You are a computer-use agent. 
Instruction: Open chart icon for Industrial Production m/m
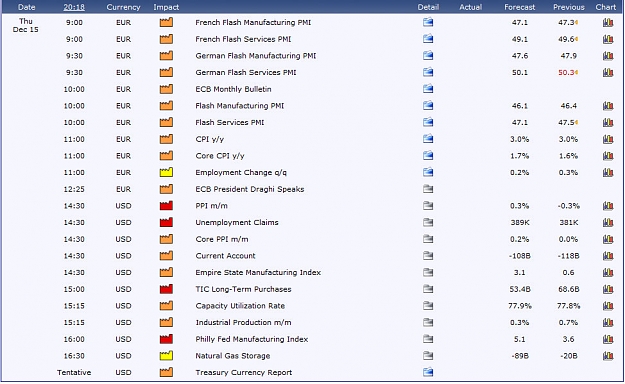608,323
